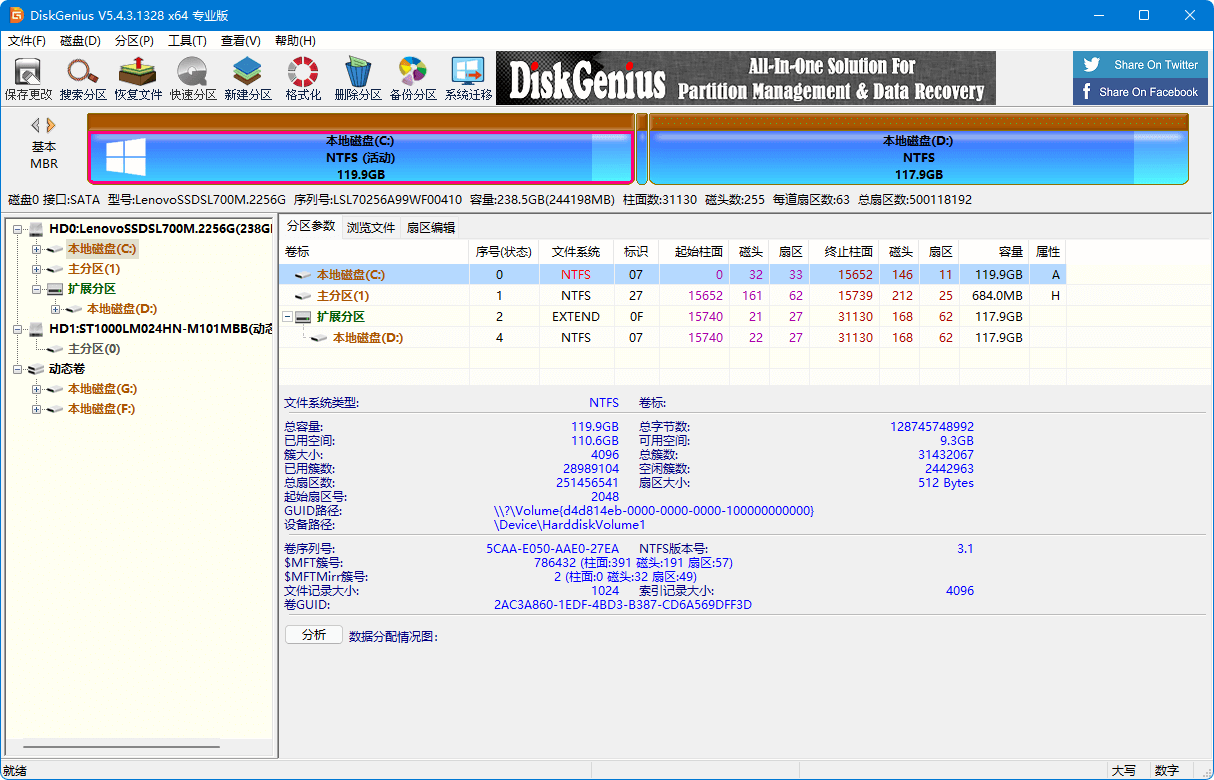
Task: Click the Share On Twitter button
Action: 1140,65
